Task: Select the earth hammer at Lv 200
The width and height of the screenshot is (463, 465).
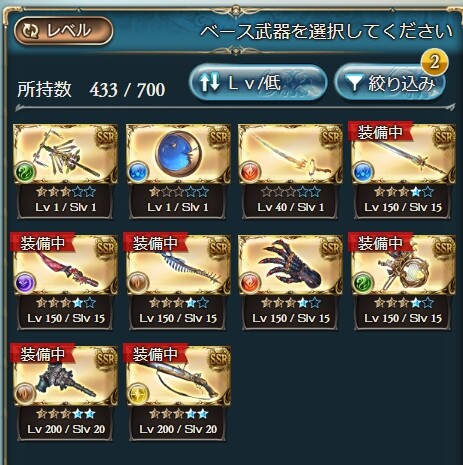Action: (x=65, y=393)
